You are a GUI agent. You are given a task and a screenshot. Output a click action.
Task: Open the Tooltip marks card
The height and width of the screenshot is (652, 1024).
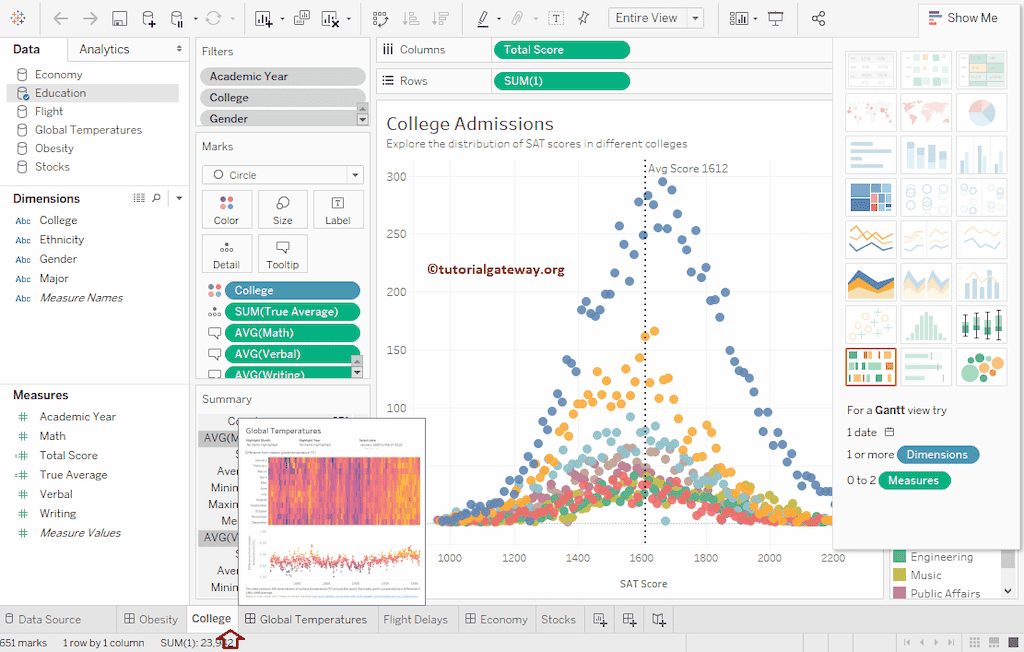[x=282, y=254]
